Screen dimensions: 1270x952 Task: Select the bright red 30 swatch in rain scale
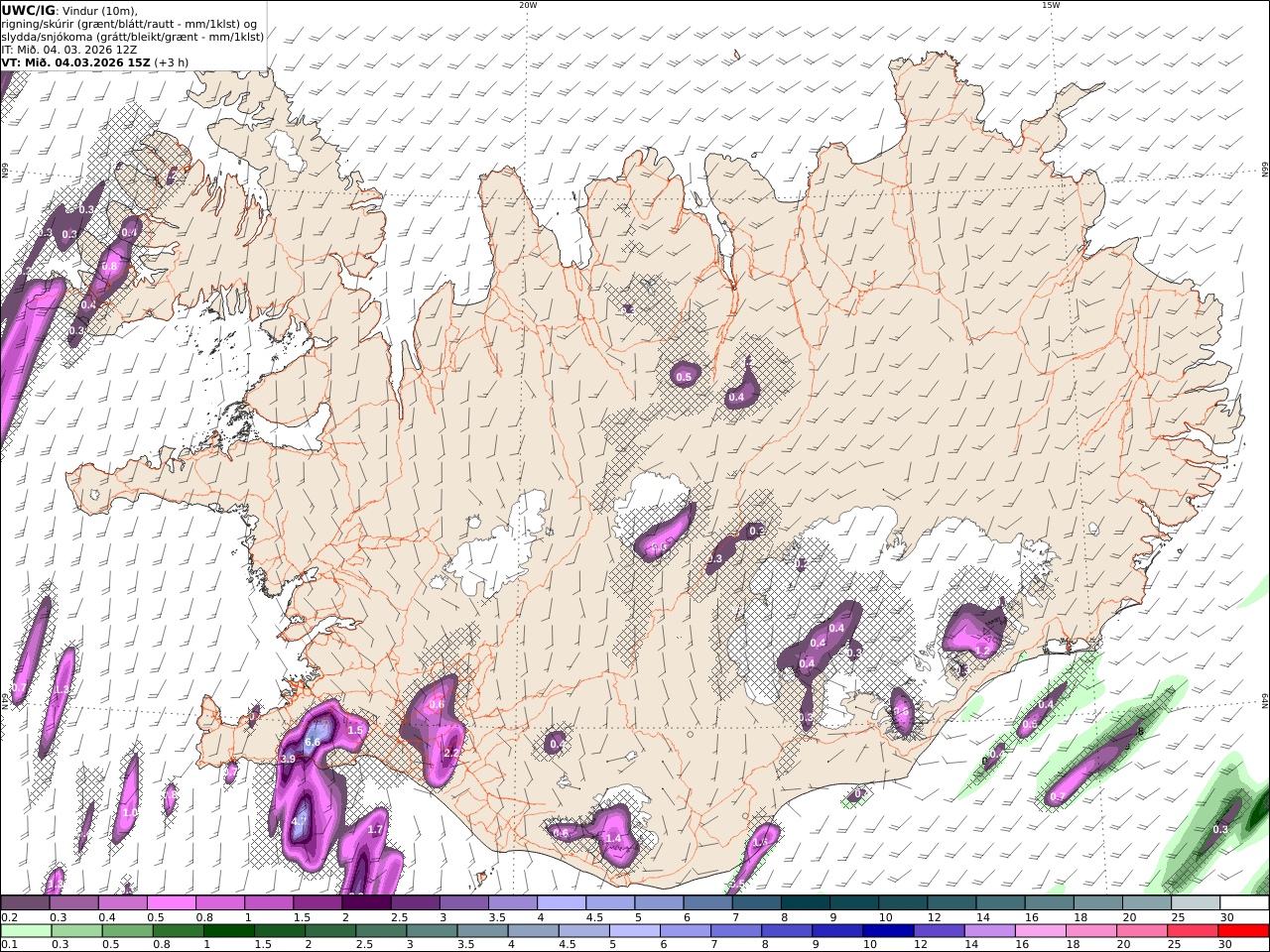point(1243,931)
